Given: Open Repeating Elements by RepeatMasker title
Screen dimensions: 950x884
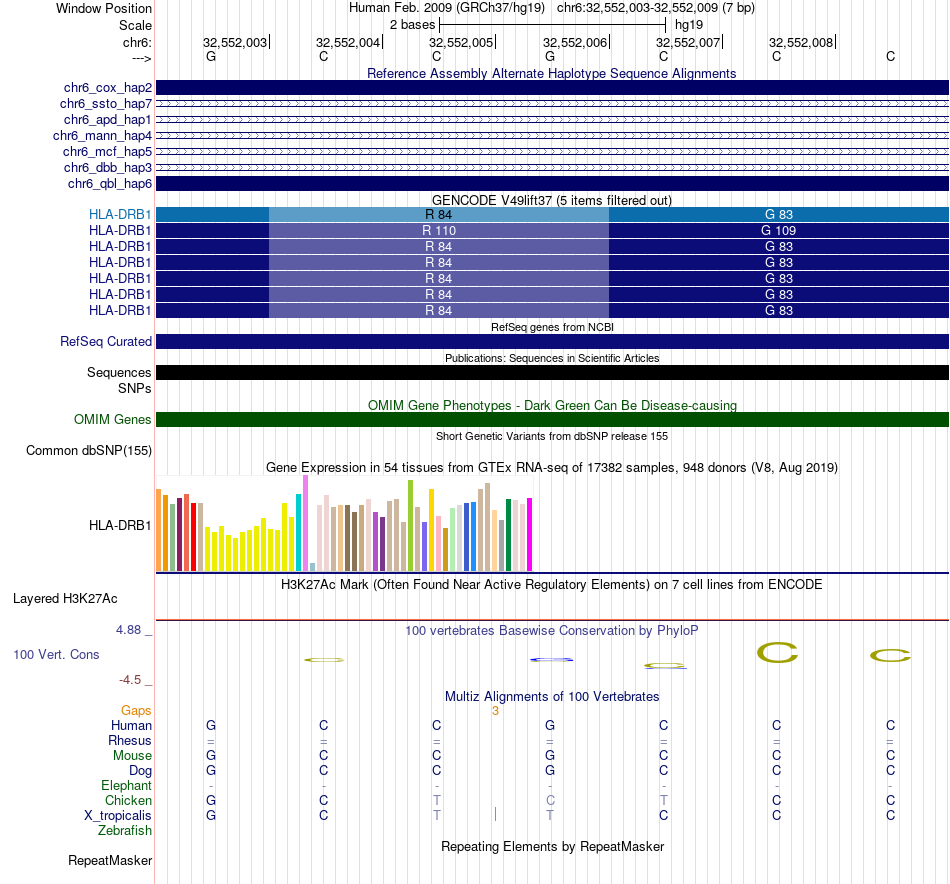Looking at the screenshot, I should (x=553, y=846).
